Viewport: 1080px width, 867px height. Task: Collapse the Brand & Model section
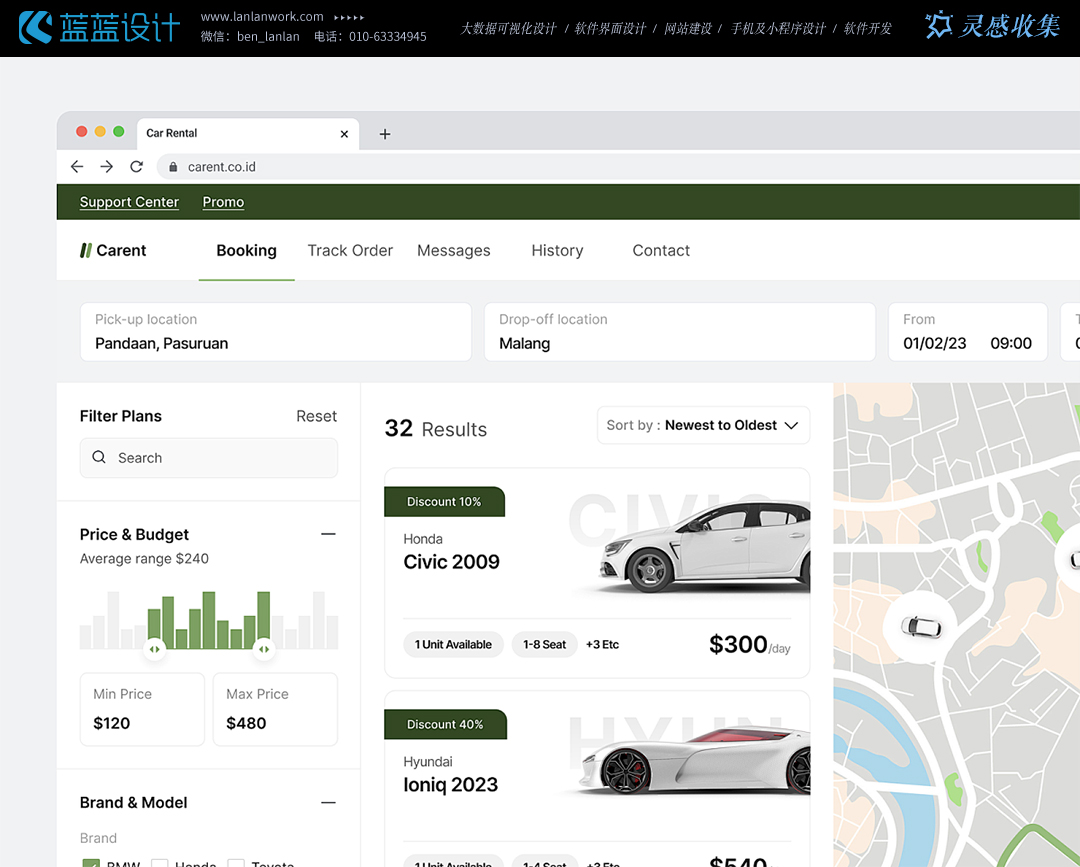[x=328, y=803]
